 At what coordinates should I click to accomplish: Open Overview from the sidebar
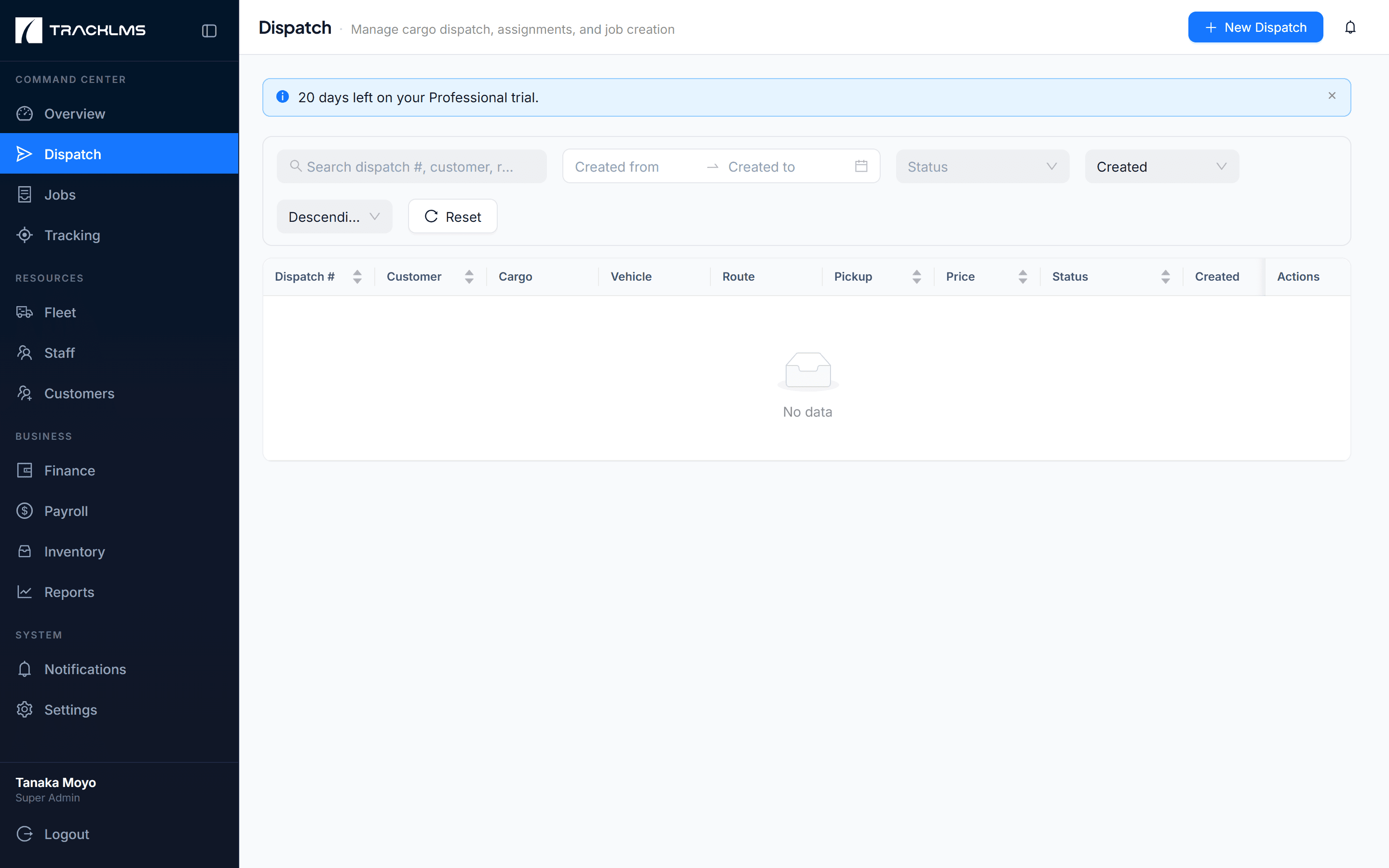tap(120, 114)
